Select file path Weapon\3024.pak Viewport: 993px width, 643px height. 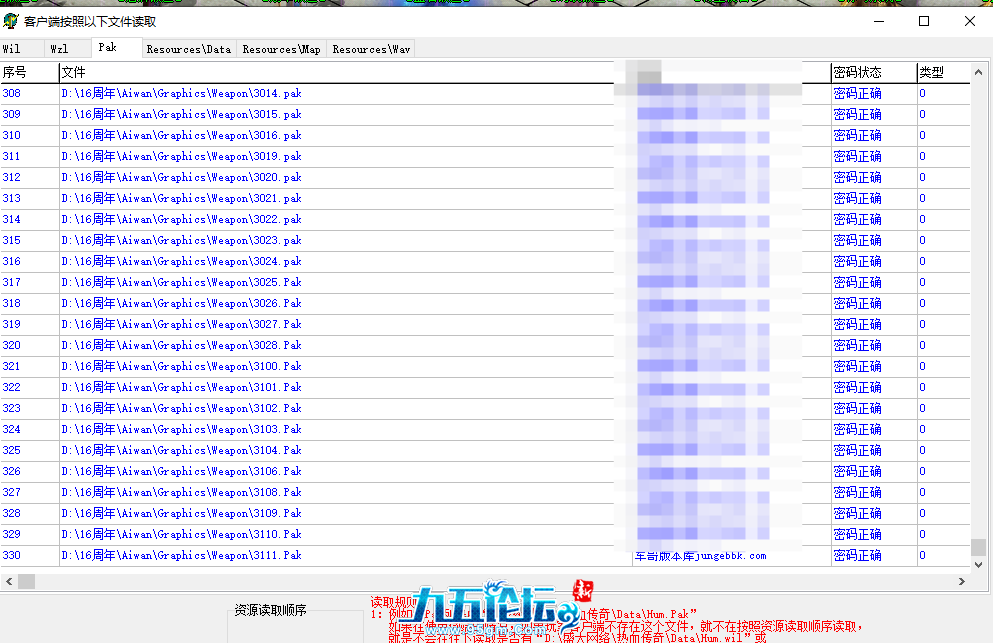click(x=181, y=262)
